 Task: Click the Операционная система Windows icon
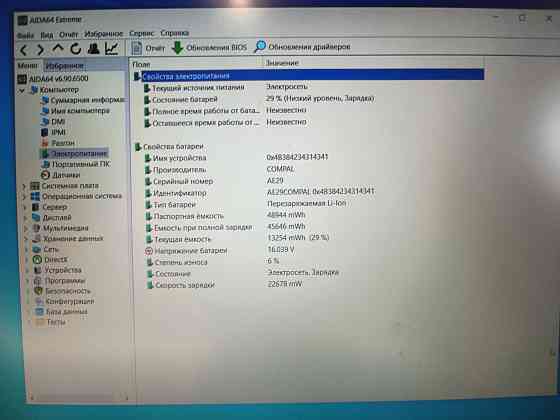pos(35,196)
